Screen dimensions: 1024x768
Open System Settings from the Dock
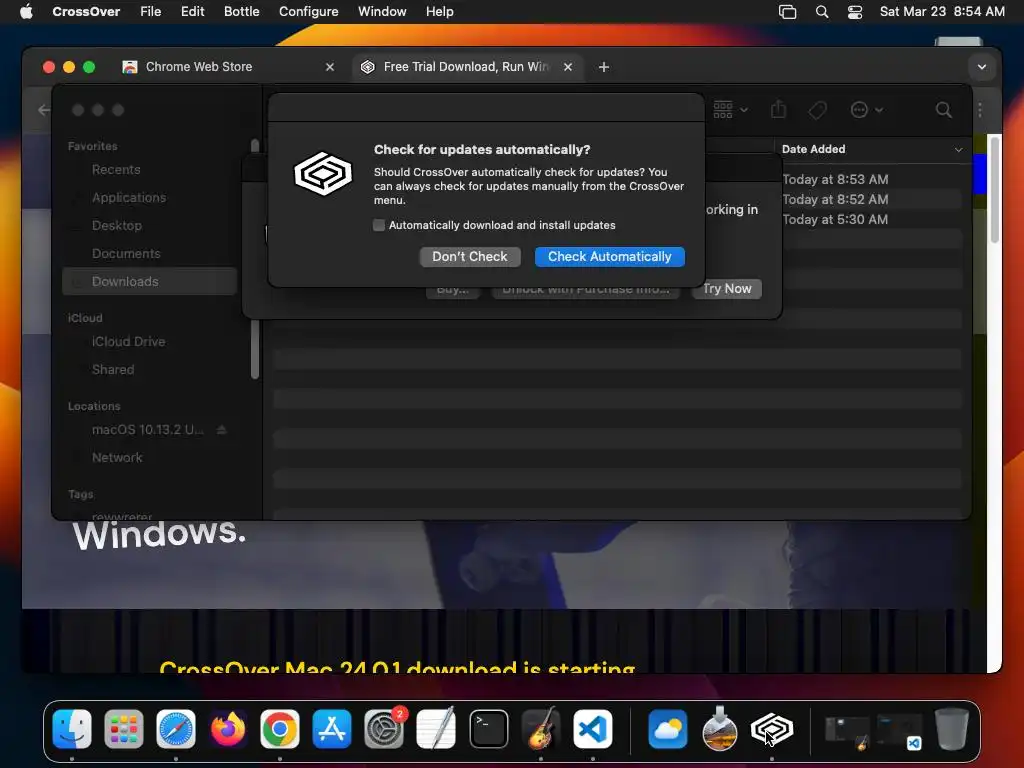384,728
